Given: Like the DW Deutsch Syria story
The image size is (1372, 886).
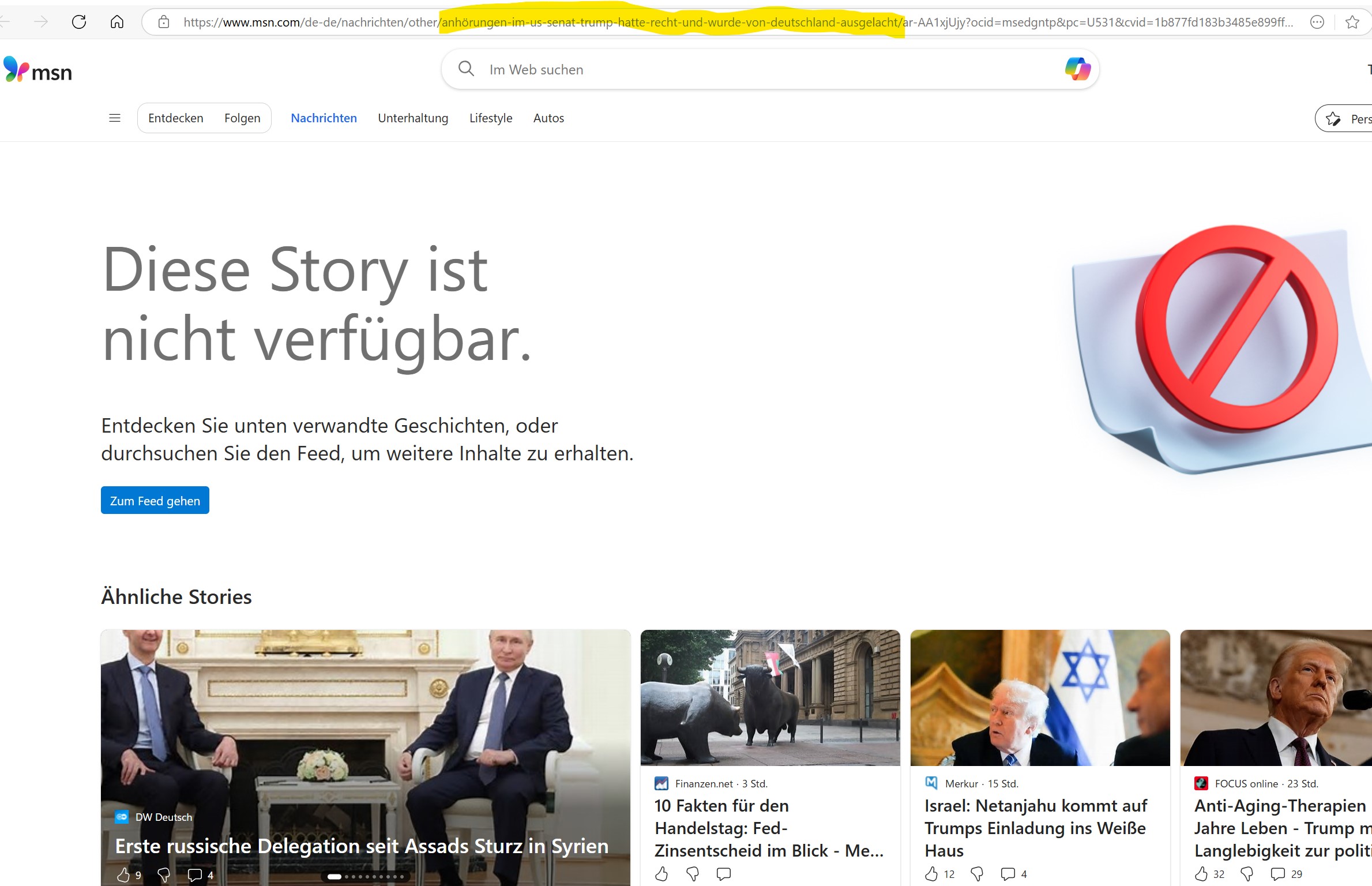Looking at the screenshot, I should click(x=123, y=874).
